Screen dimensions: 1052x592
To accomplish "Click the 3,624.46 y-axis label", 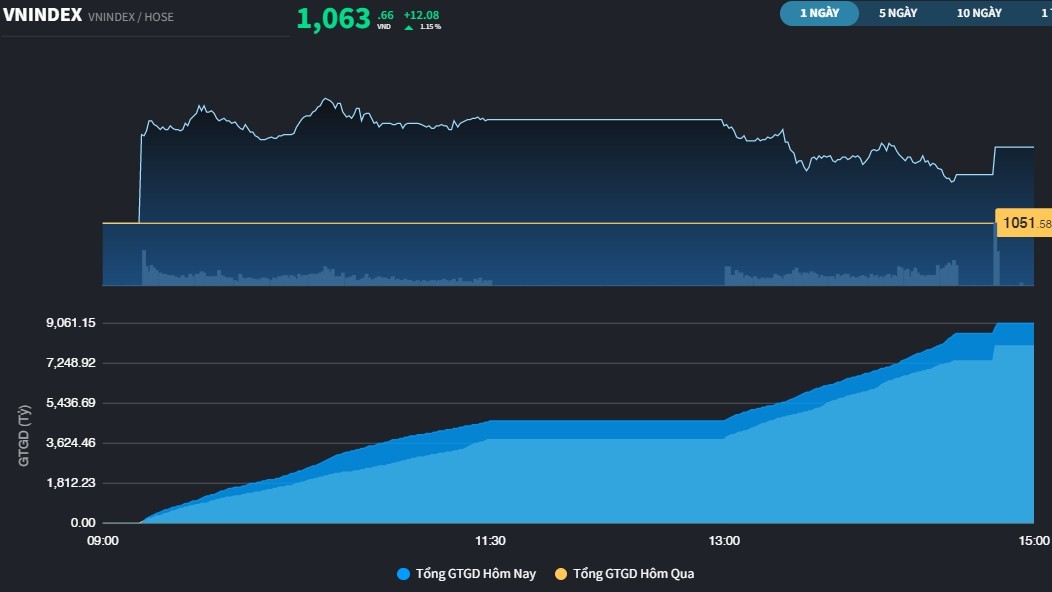I will click(70, 443).
